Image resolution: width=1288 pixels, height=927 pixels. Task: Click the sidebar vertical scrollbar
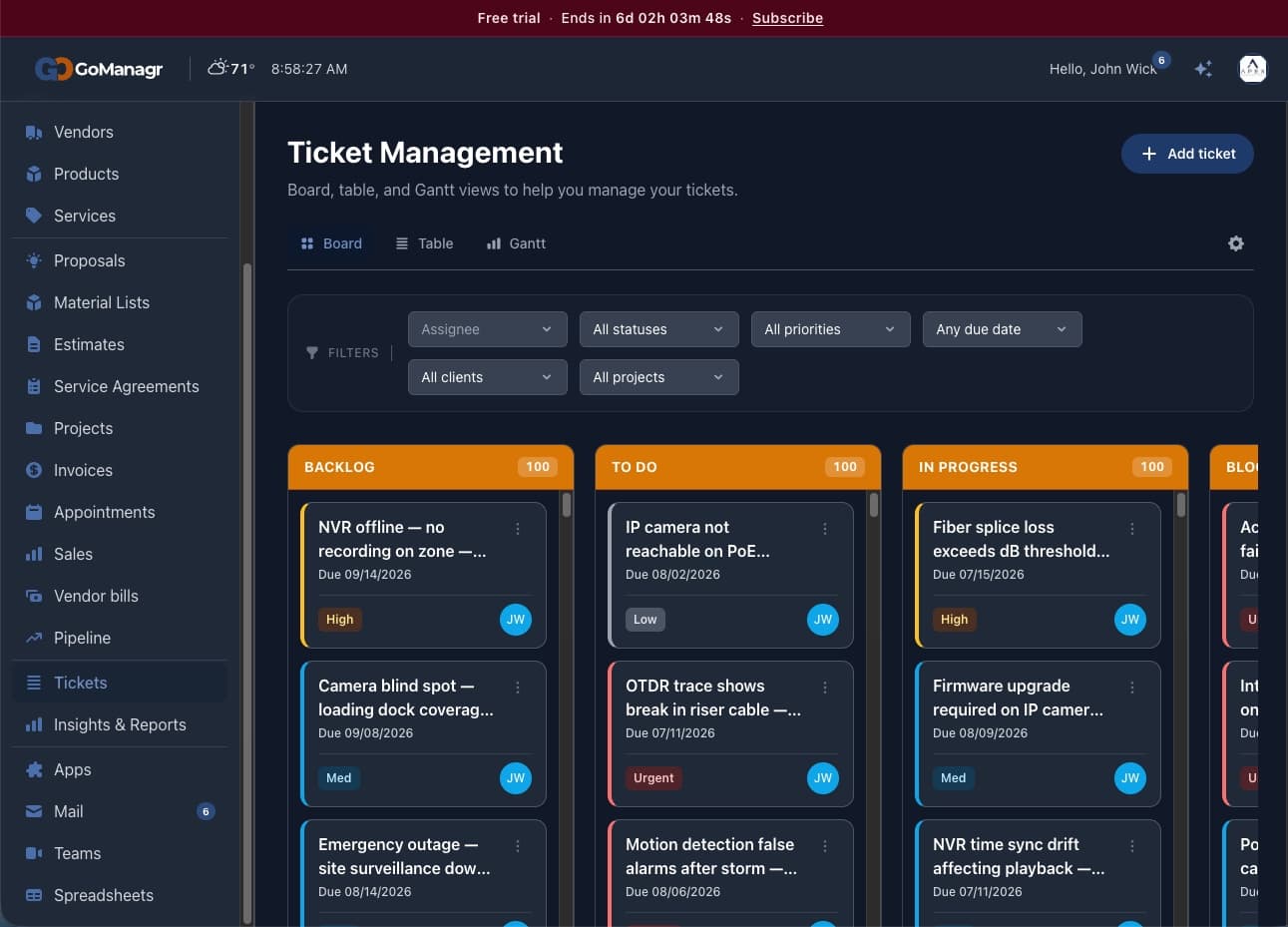tap(247, 593)
